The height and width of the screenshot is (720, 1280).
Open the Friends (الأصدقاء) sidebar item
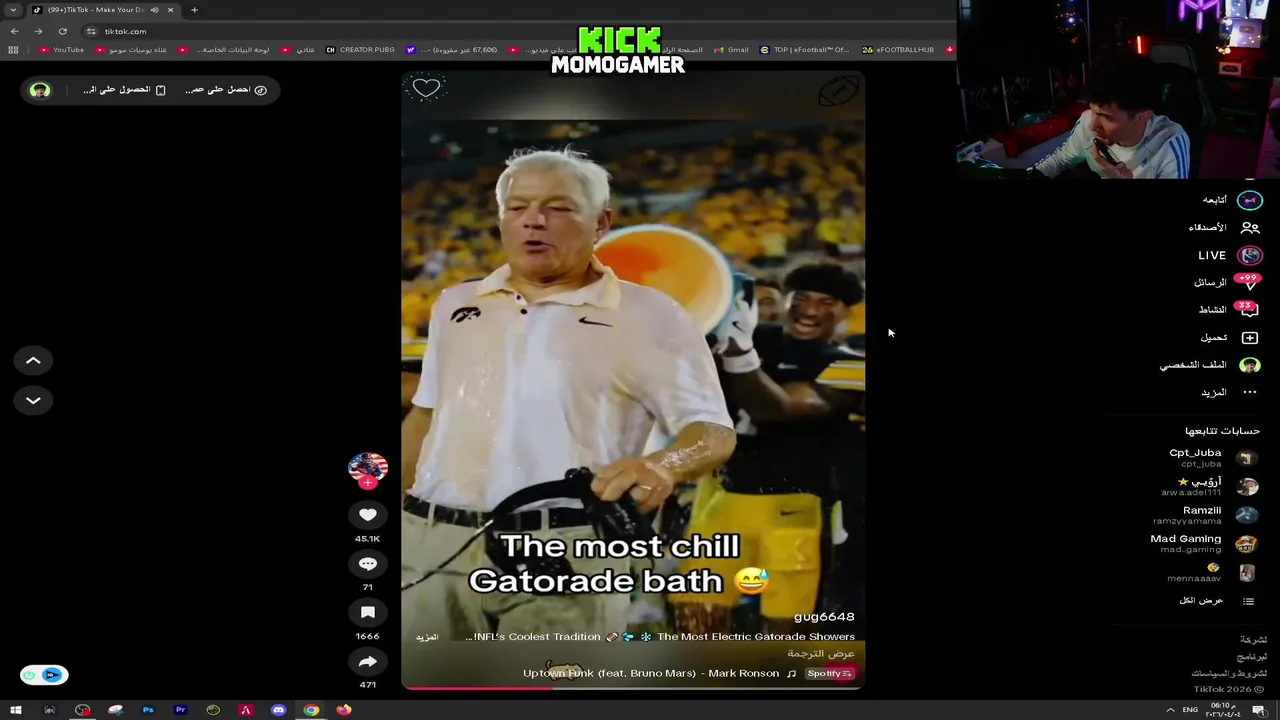1223,227
